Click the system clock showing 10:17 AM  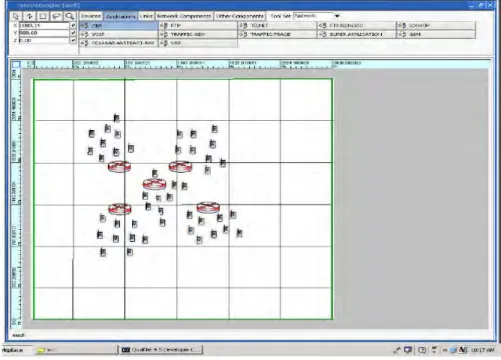482,350
